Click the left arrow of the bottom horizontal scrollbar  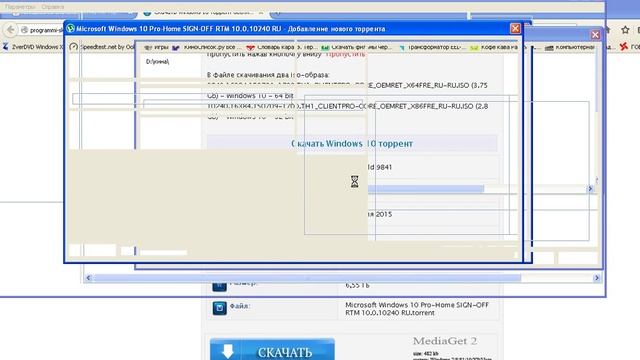pos(89,278)
